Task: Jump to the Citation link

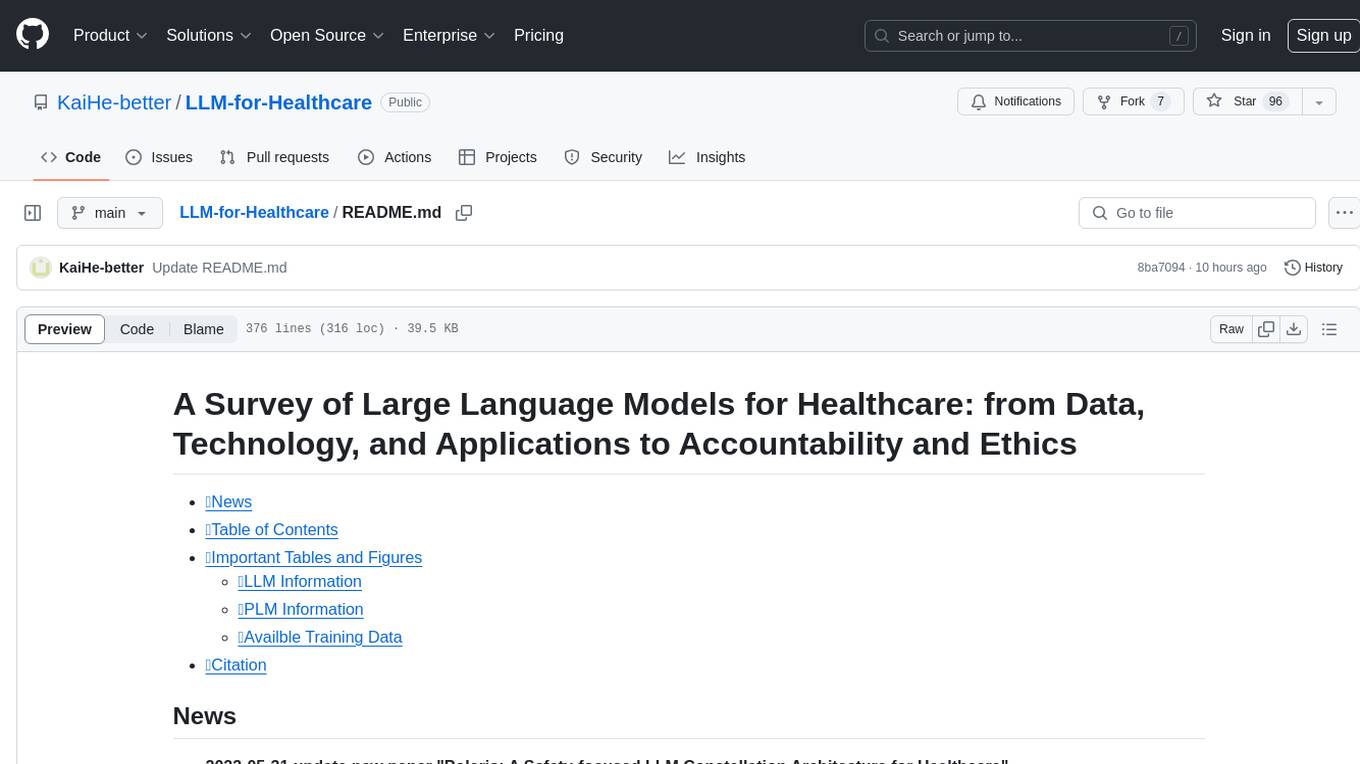Action: (x=236, y=666)
